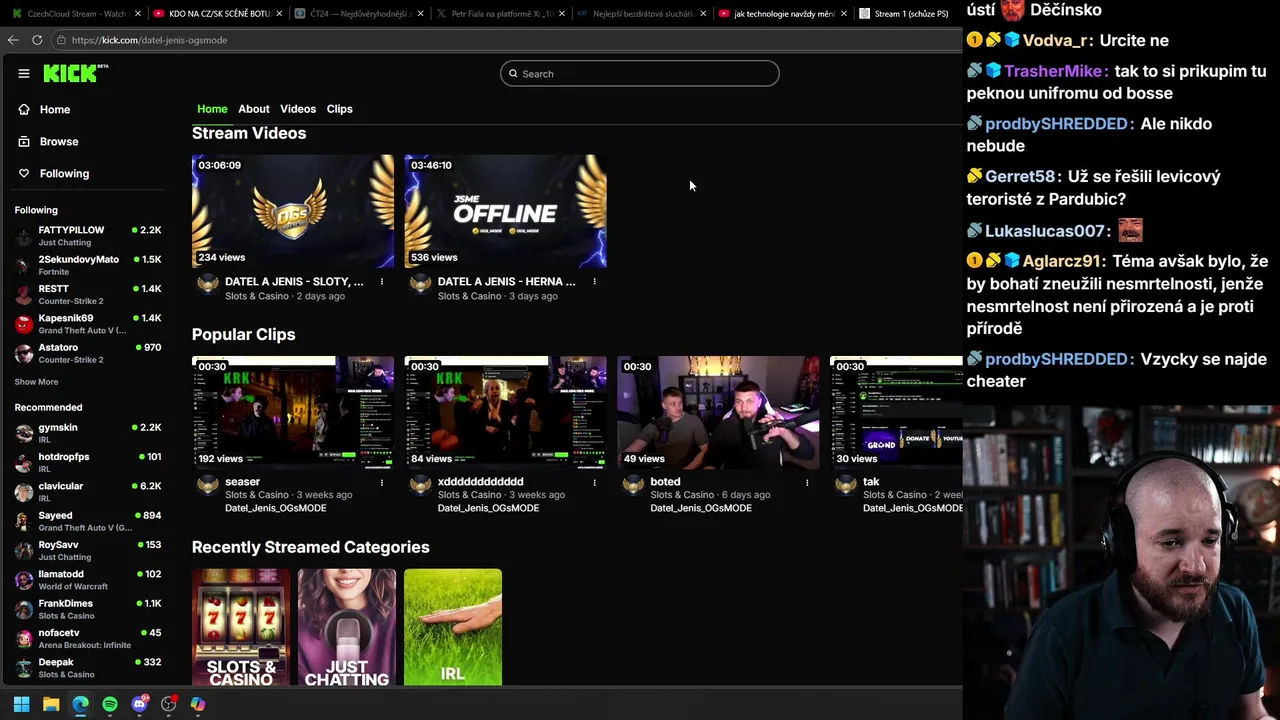Image resolution: width=1280 pixels, height=720 pixels.
Task: Expand Show More under Following
Action: pyautogui.click(x=36, y=382)
